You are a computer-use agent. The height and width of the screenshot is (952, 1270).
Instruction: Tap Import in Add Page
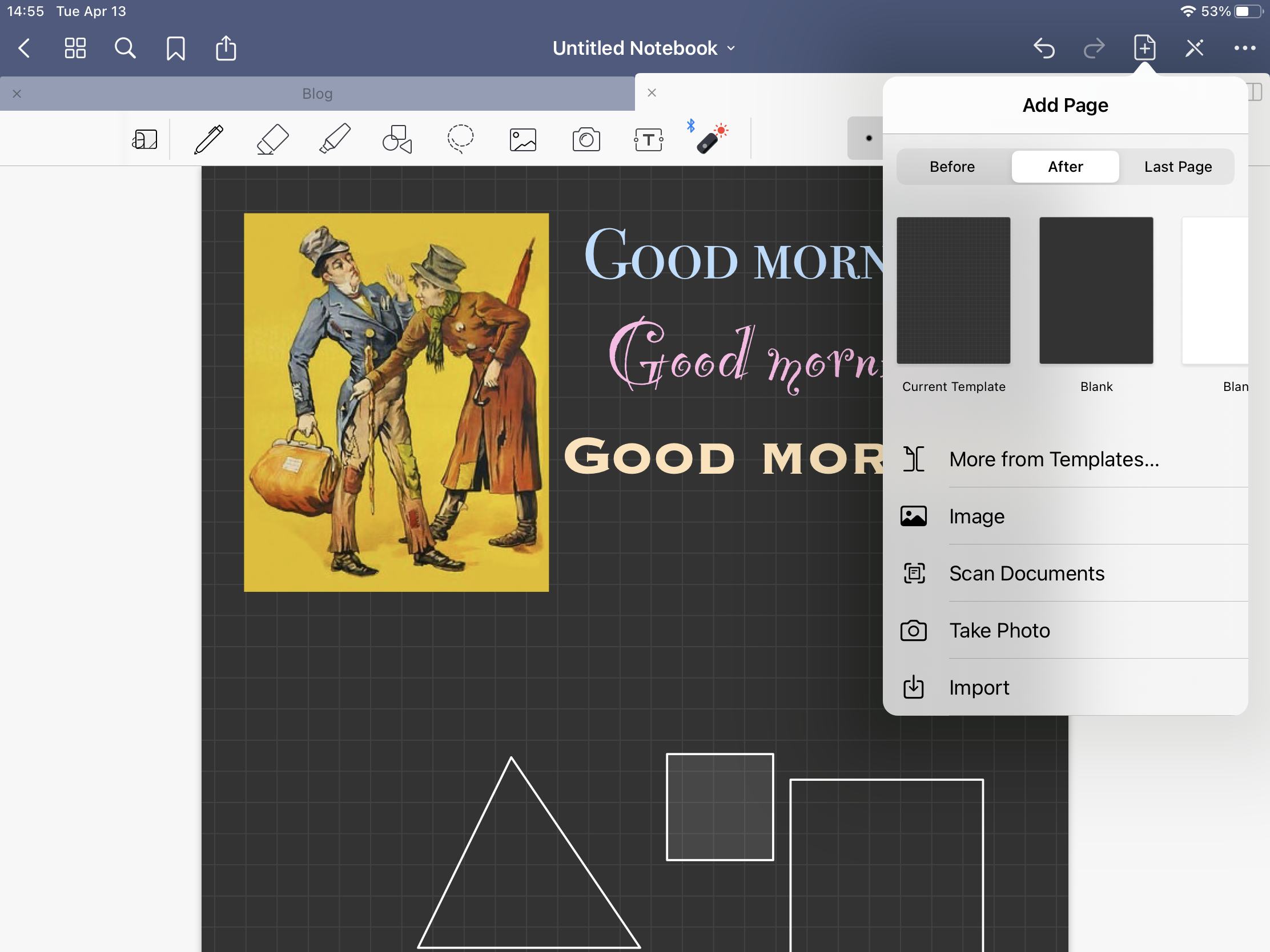(979, 687)
